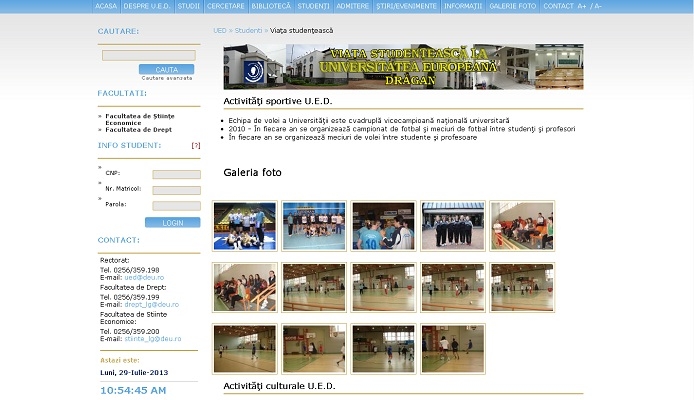Open the drept_lg@deu.ro email link
The width and height of the screenshot is (694, 400).
coord(151,305)
